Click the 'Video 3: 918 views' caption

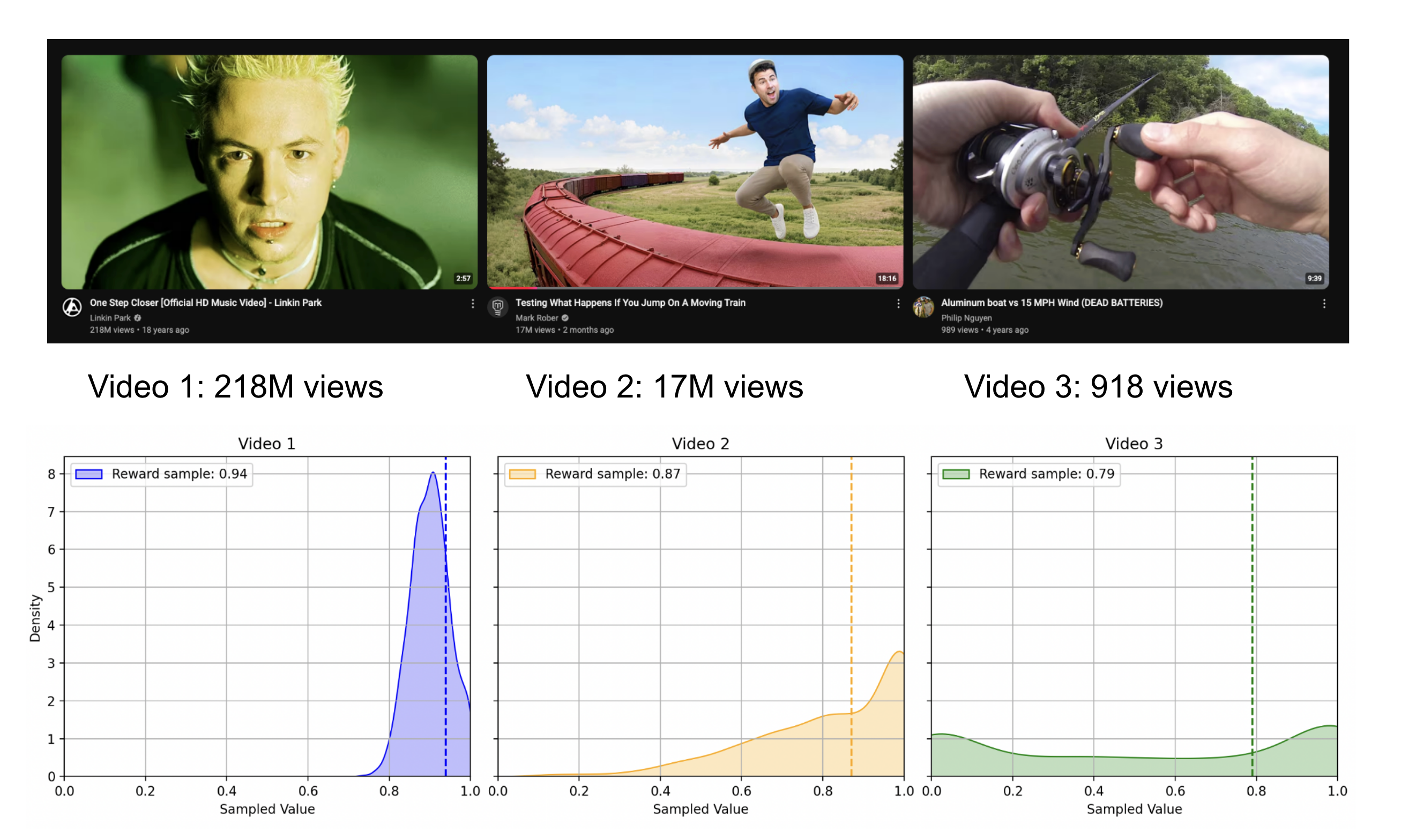tap(1098, 387)
